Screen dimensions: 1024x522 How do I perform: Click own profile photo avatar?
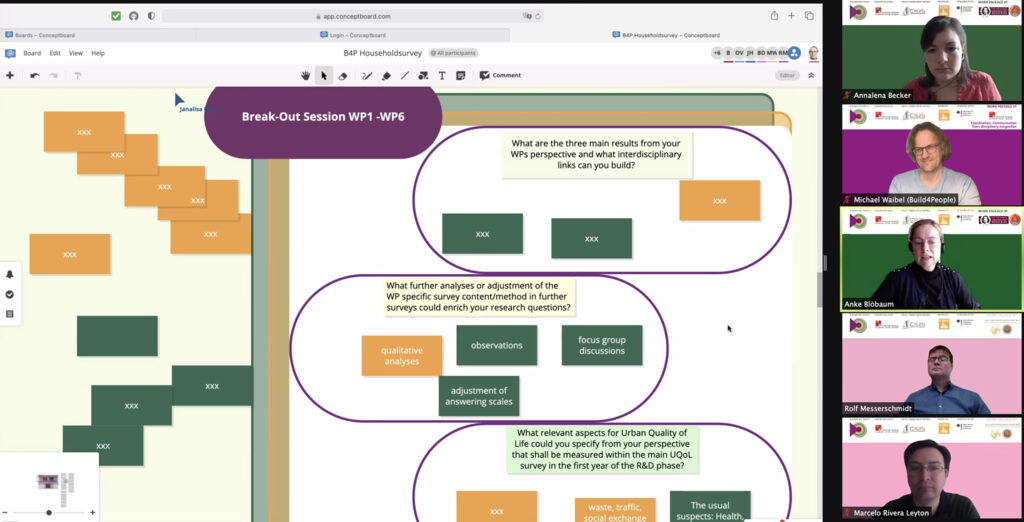(x=813, y=54)
